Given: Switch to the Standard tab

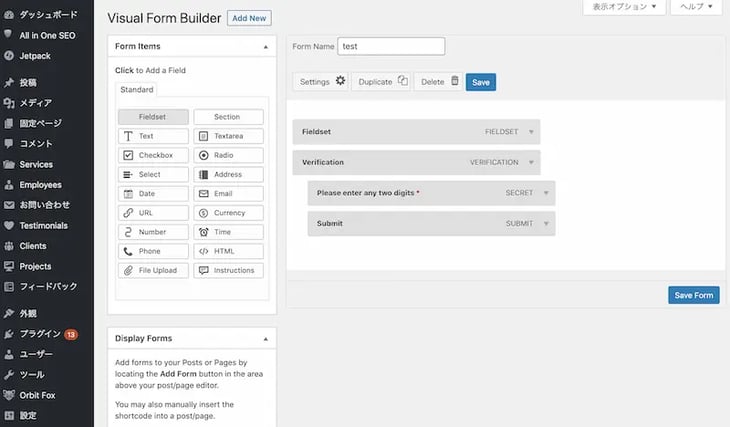Looking at the screenshot, I should coord(137,90).
